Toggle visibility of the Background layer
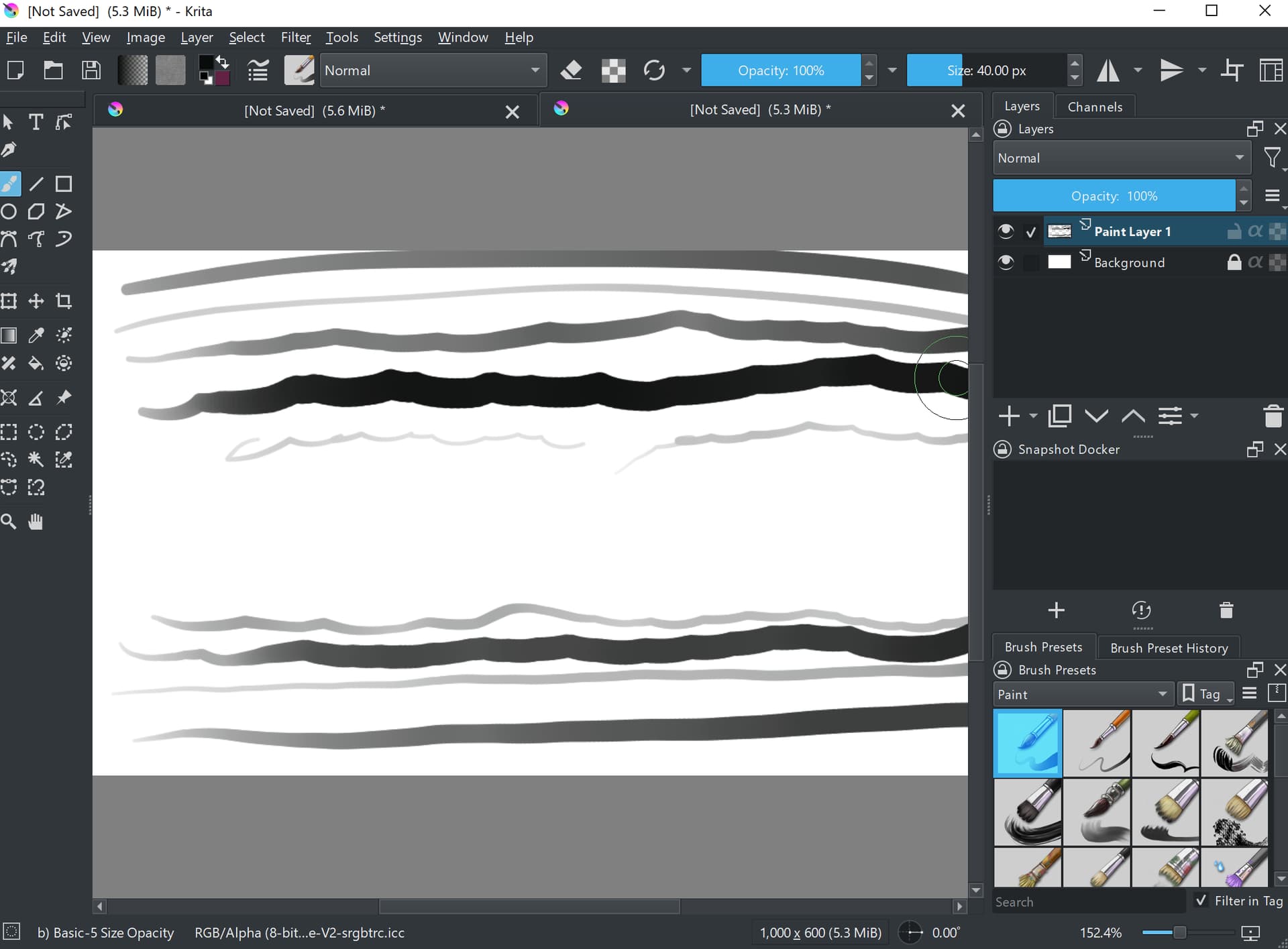Image resolution: width=1288 pixels, height=949 pixels. [1005, 262]
